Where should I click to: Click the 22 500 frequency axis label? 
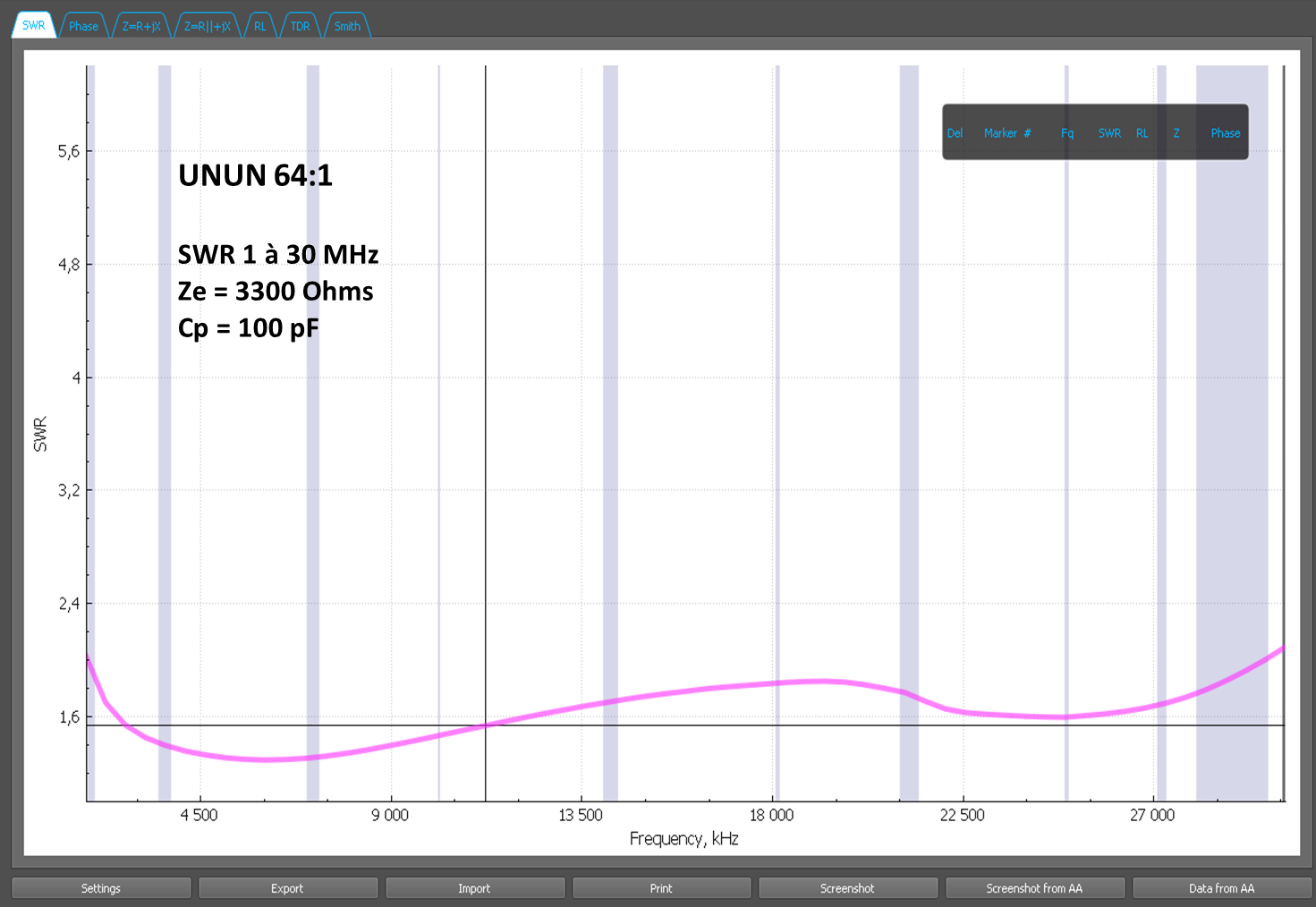point(962,815)
